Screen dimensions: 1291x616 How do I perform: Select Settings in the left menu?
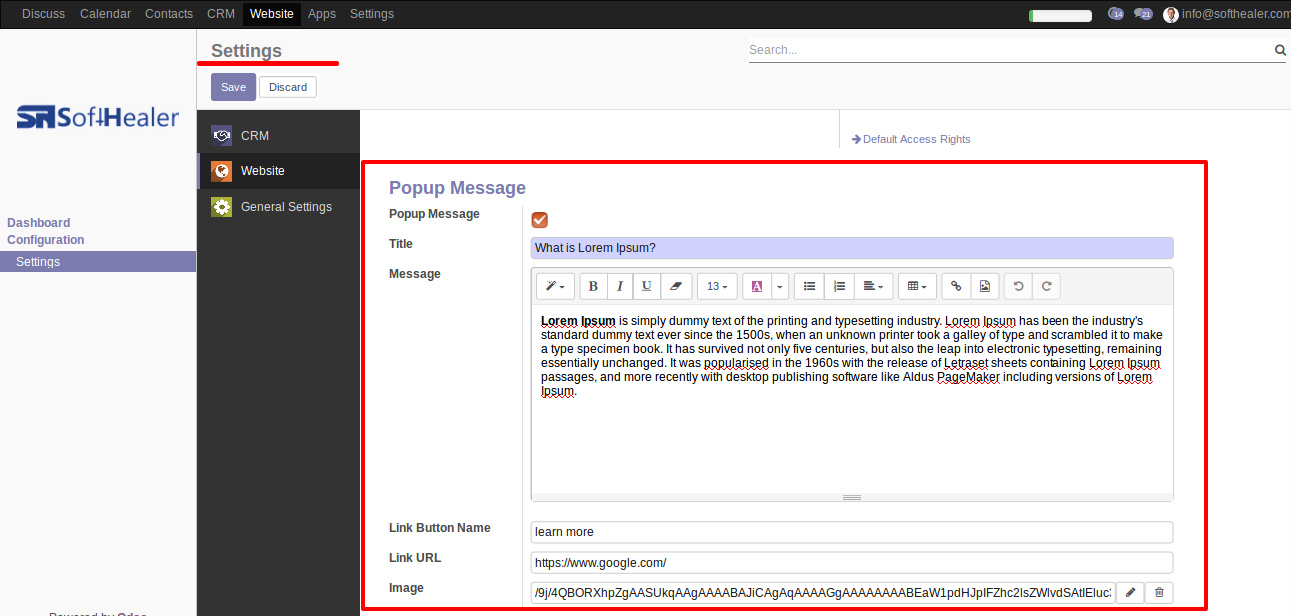point(98,262)
